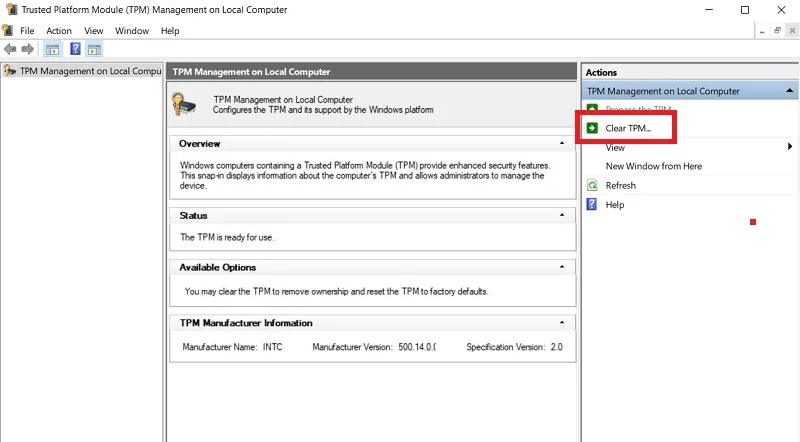Toggle the Show/Hide Action Pane icon
This screenshot has height=442, width=800.
tap(94, 50)
